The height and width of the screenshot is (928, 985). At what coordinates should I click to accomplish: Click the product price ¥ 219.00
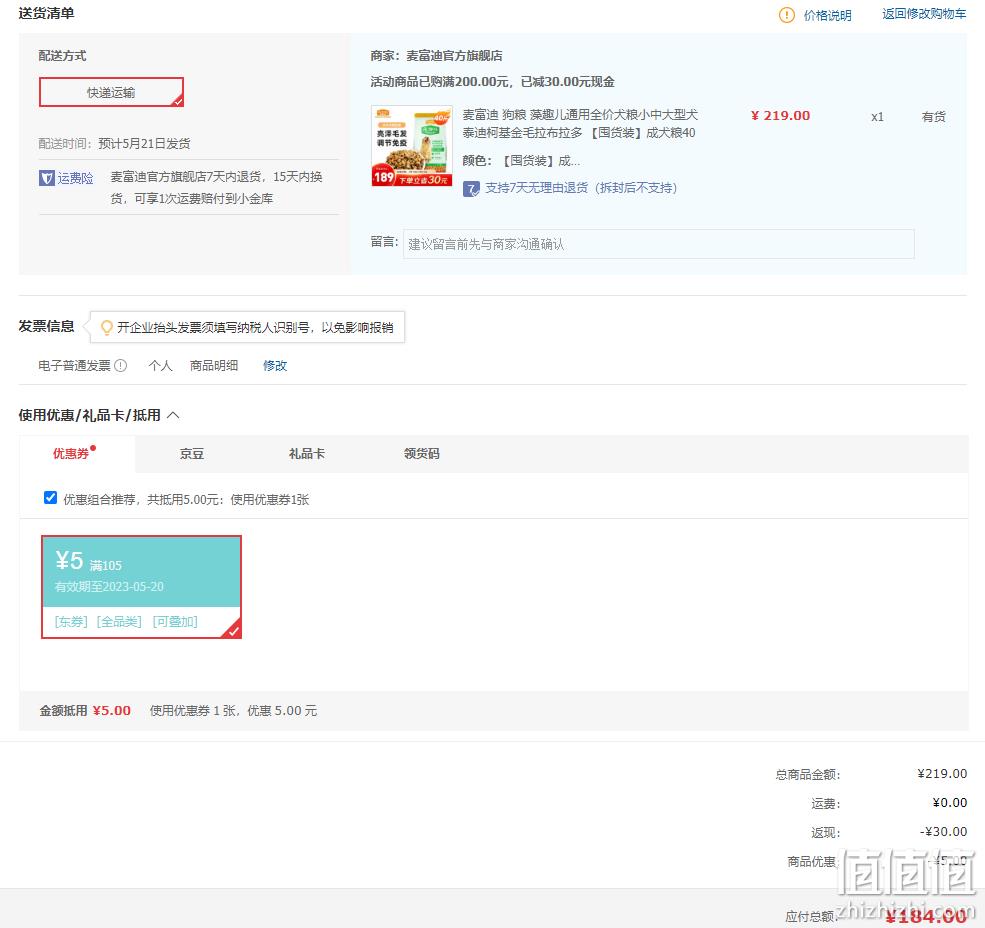click(x=780, y=116)
